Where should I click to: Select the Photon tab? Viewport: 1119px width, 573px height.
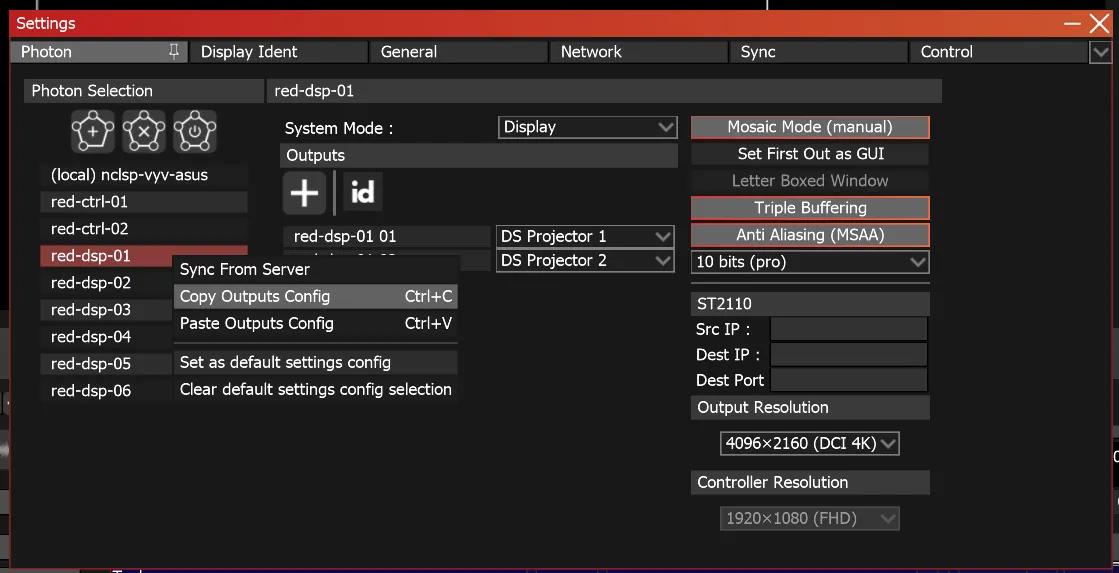click(x=99, y=52)
